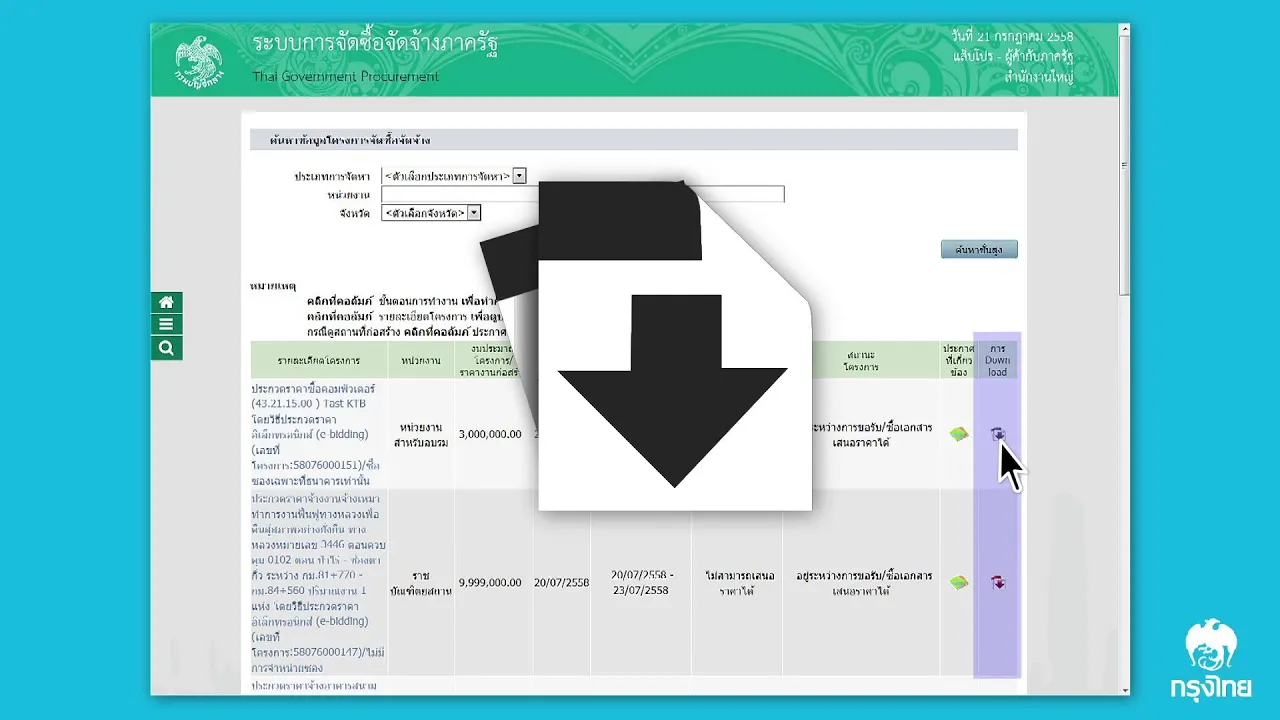Screen dimensions: 1280x720
Task: Open the ประเภทการจัดหา dropdown
Action: click(x=454, y=175)
